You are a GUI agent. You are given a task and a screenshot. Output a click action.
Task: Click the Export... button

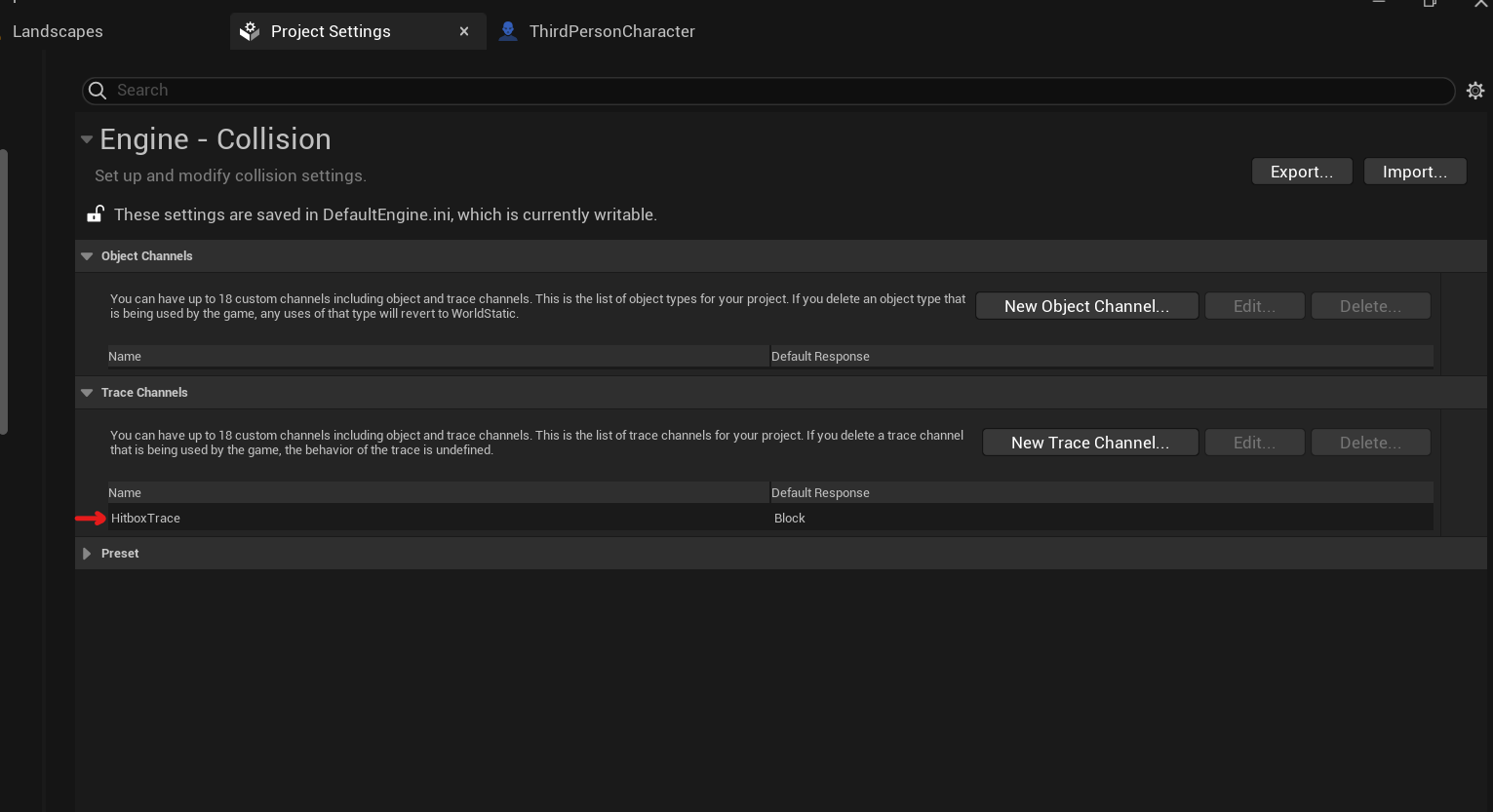tap(1302, 171)
